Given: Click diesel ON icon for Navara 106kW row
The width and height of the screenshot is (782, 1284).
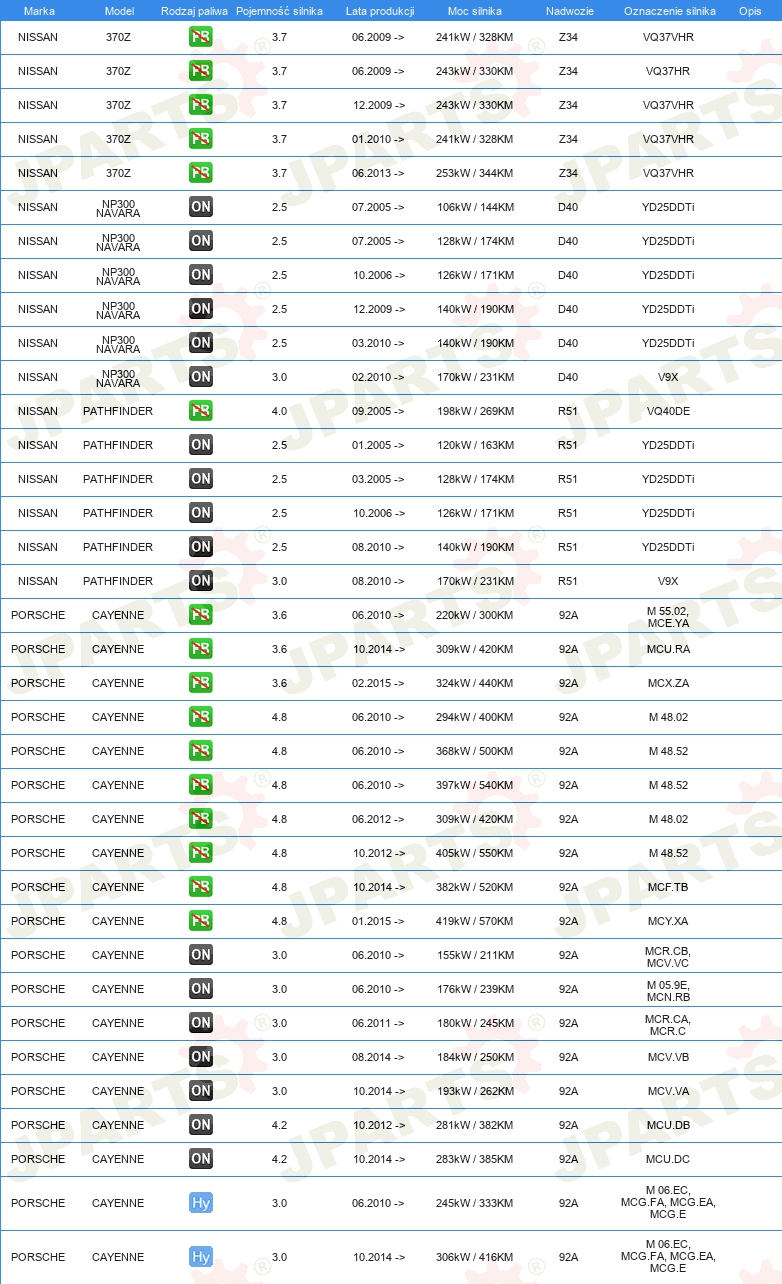Looking at the screenshot, I should click(201, 207).
